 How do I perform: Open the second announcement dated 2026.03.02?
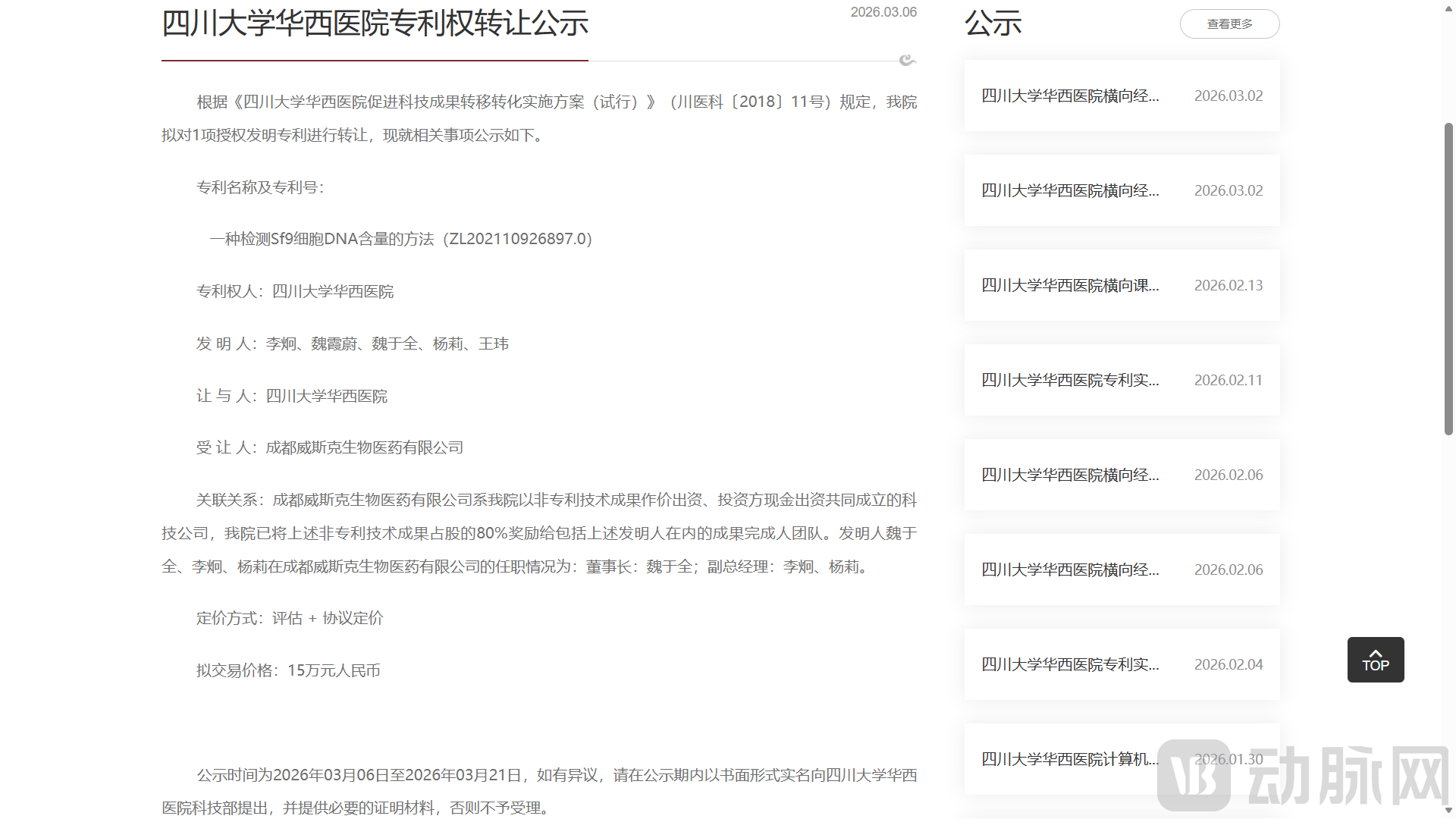(x=1069, y=190)
